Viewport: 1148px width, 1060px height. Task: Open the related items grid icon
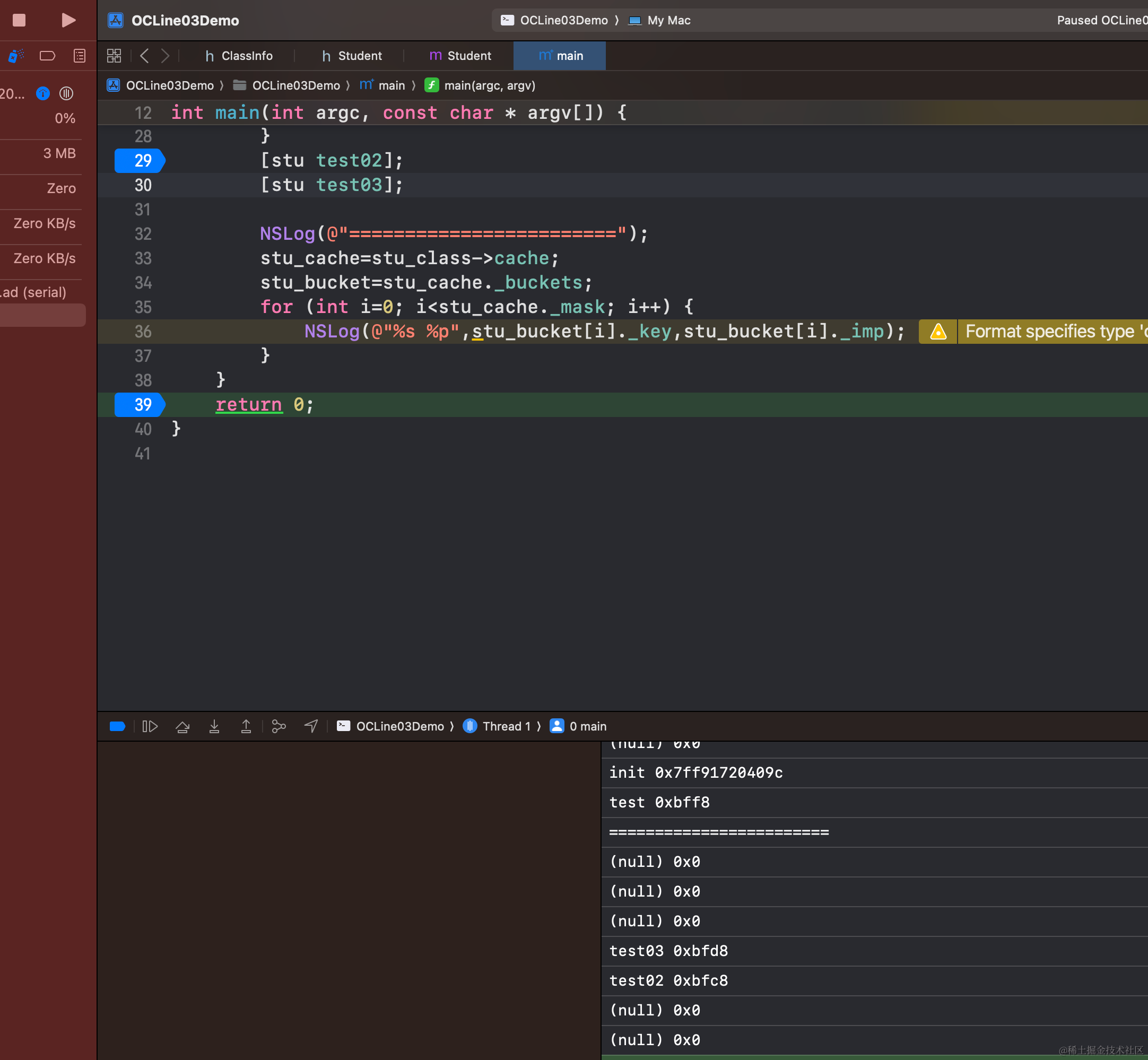point(114,56)
